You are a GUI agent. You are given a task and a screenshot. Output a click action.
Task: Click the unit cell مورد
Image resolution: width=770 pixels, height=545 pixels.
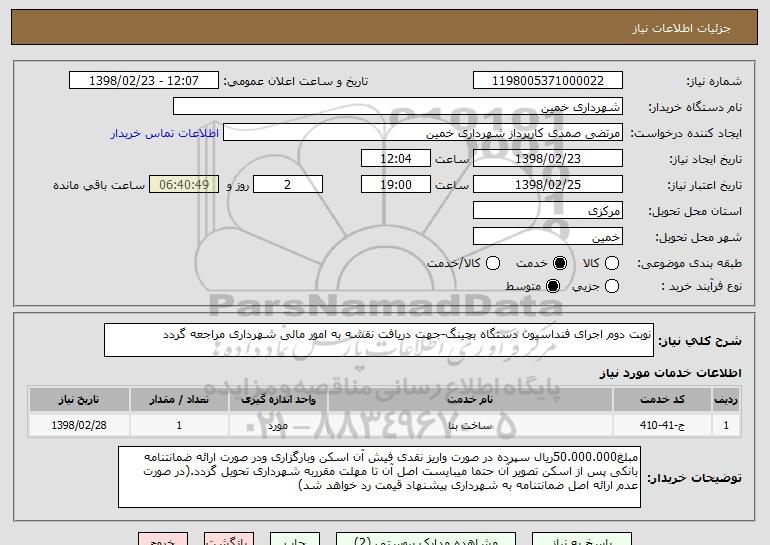[x=278, y=425]
